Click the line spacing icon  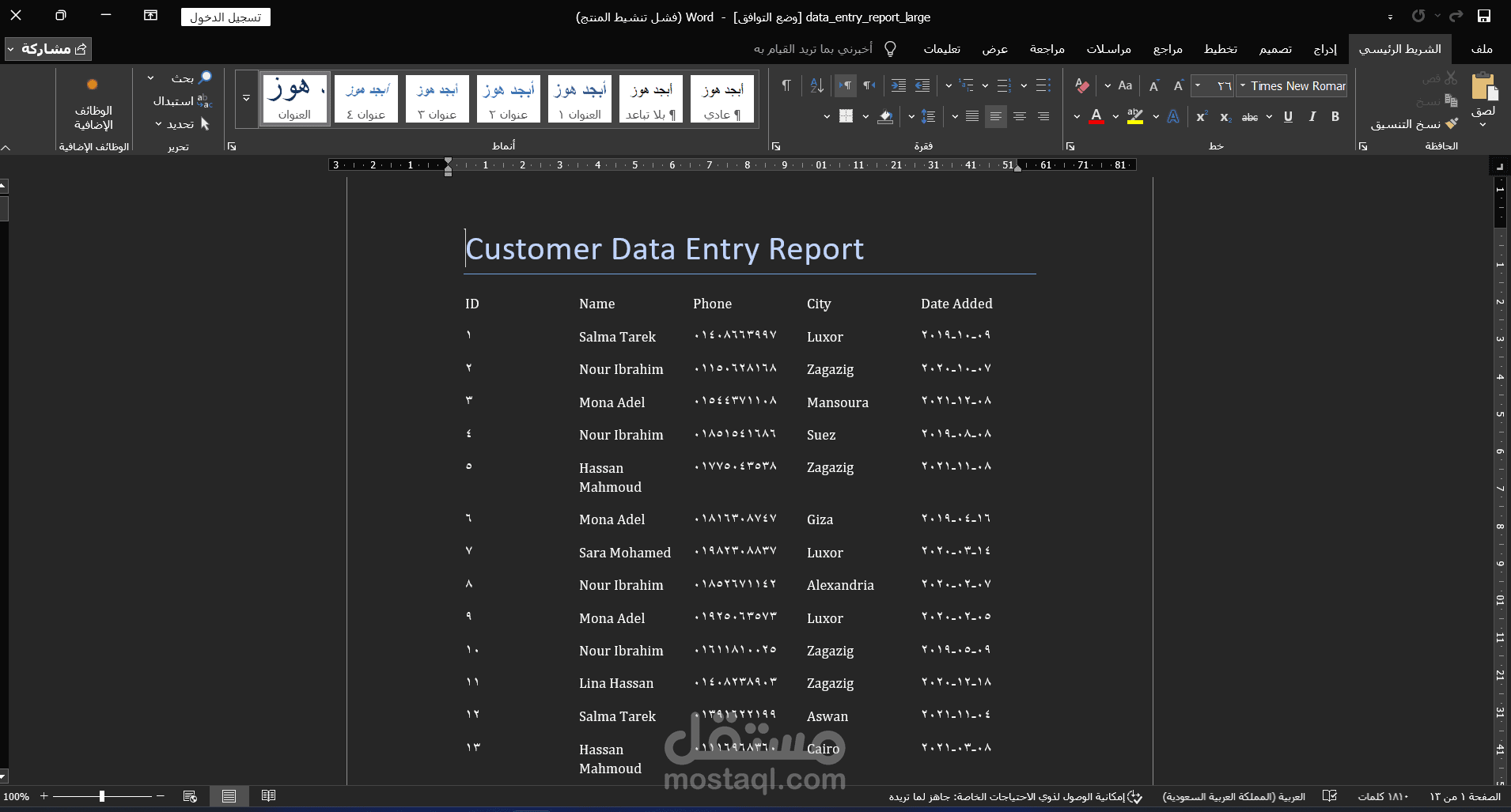[929, 116]
